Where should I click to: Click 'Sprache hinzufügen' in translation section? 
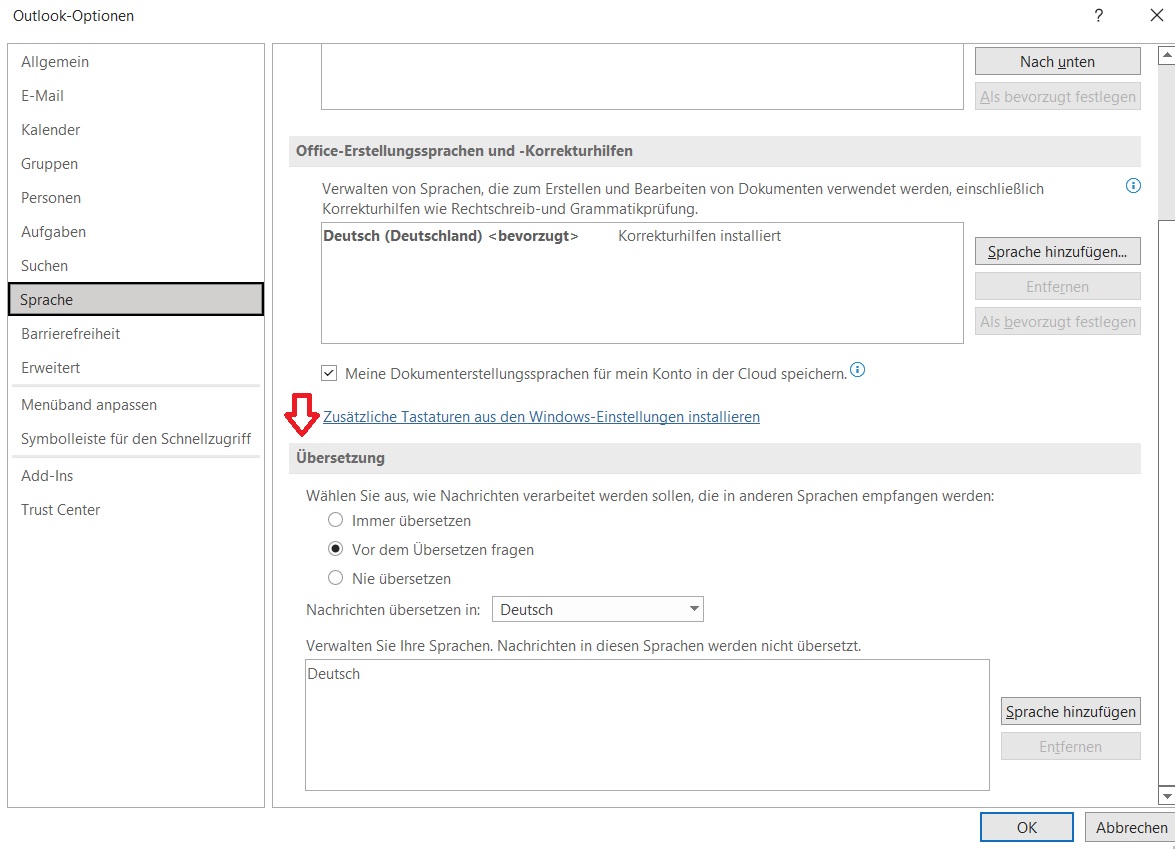[1070, 711]
